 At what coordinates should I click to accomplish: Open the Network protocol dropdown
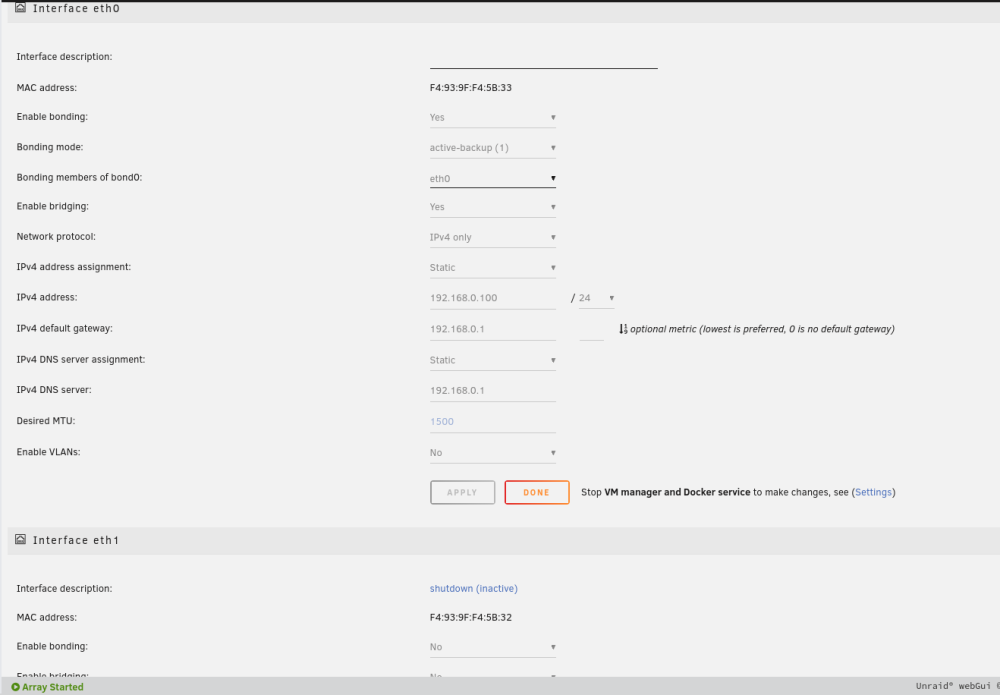(x=492, y=237)
